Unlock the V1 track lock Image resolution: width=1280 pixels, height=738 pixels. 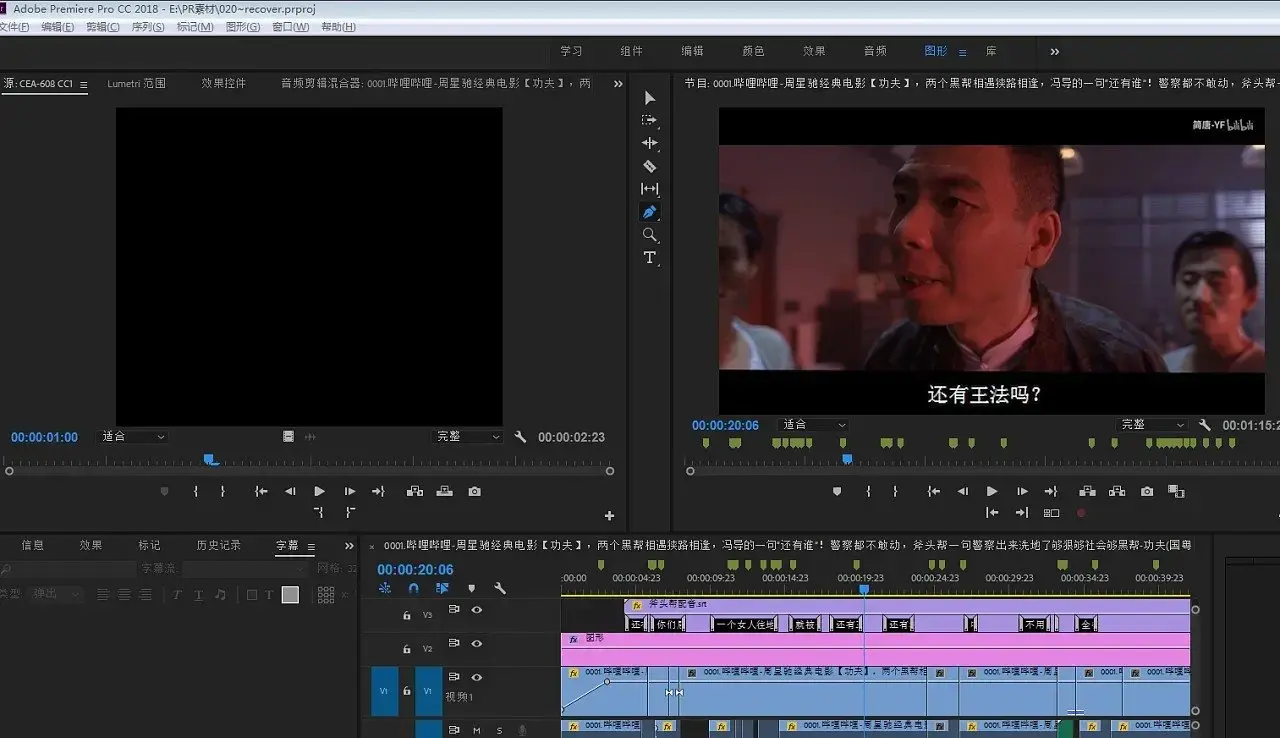pos(405,690)
